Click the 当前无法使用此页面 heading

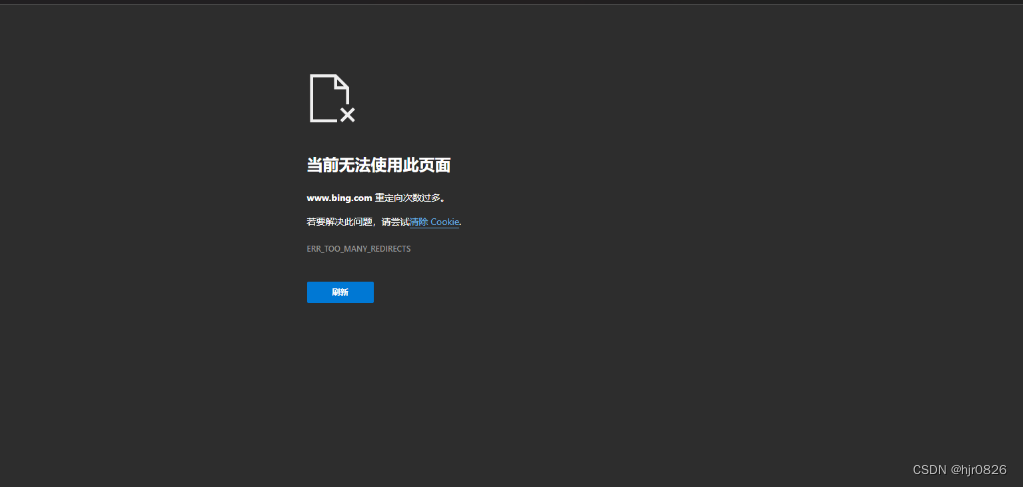378,165
